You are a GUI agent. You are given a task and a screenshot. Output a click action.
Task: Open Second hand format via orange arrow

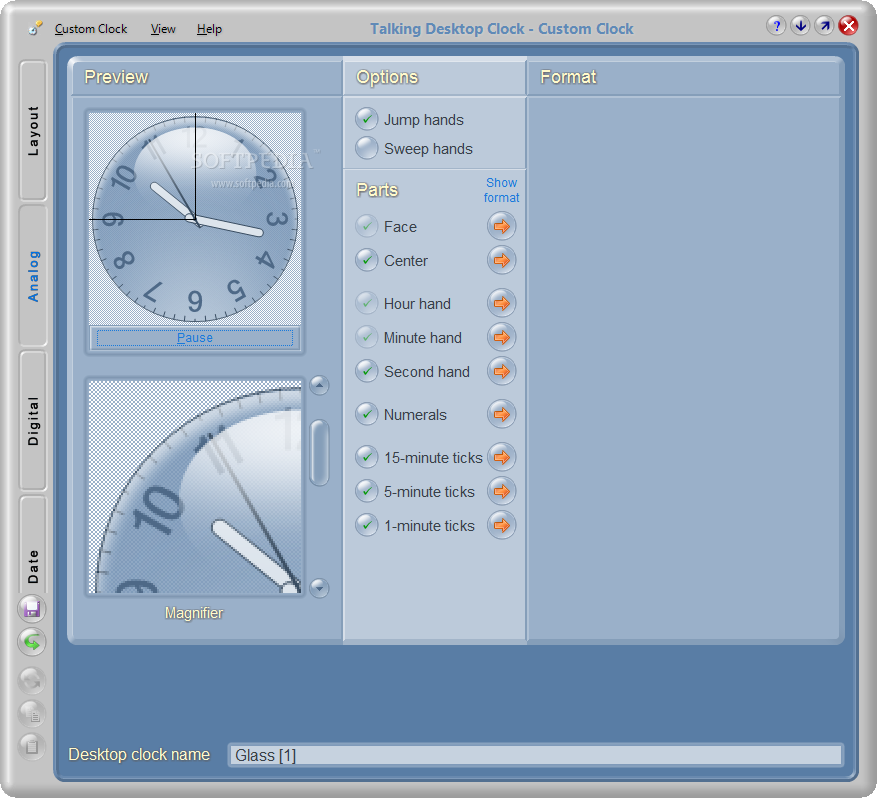pos(501,371)
